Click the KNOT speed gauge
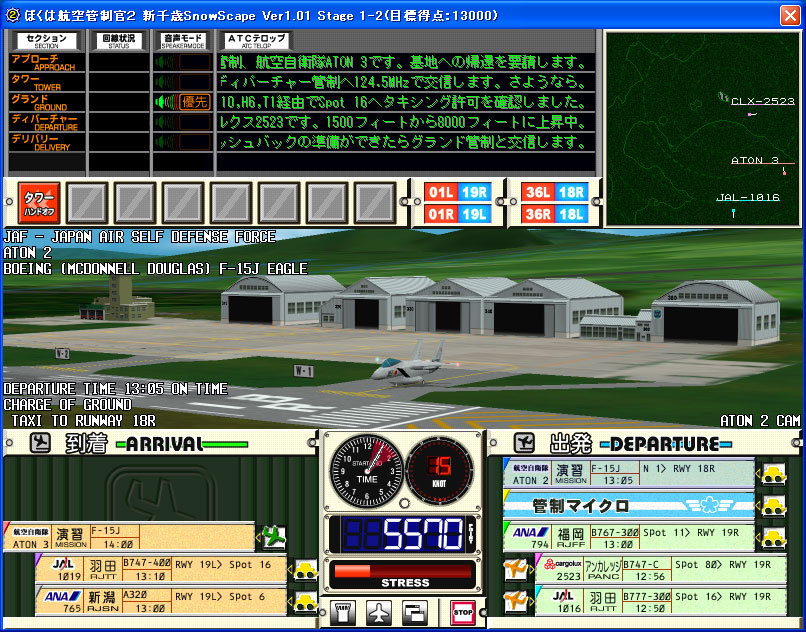This screenshot has height=632, width=806. point(439,472)
